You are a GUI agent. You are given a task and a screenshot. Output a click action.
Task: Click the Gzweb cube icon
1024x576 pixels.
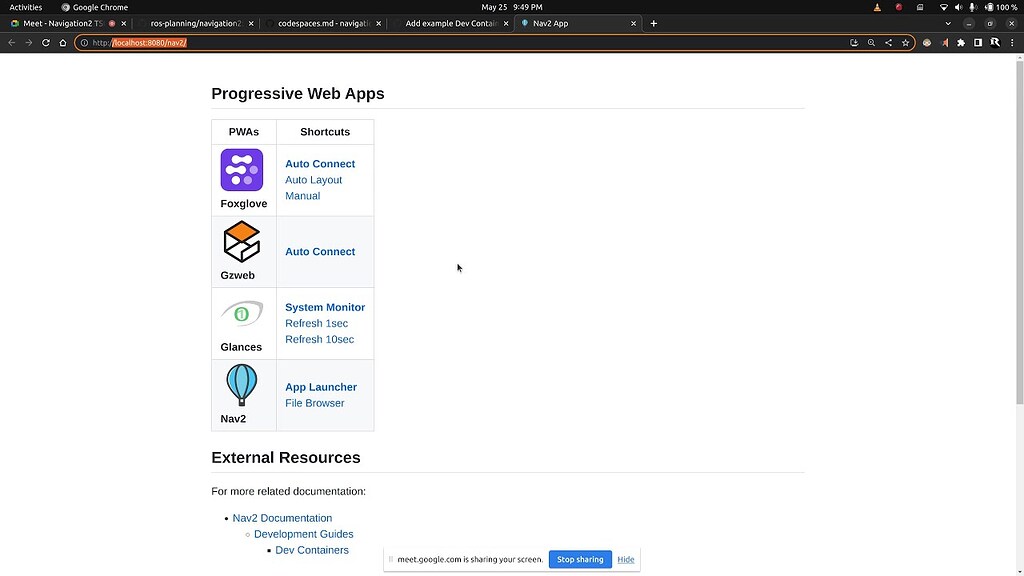[242, 242]
